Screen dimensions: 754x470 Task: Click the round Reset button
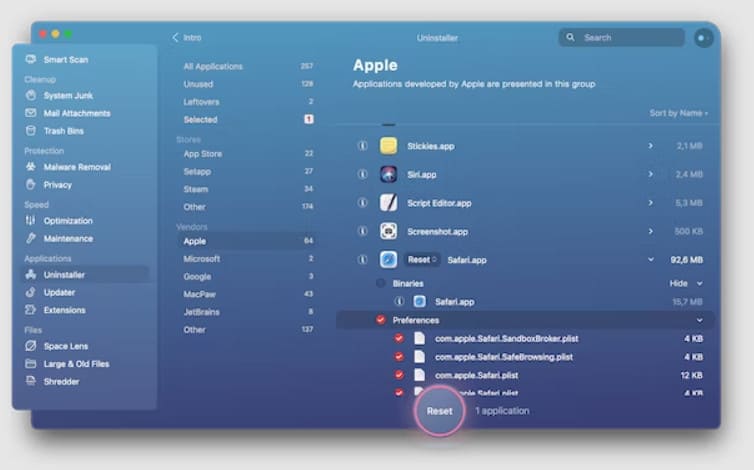coord(439,411)
